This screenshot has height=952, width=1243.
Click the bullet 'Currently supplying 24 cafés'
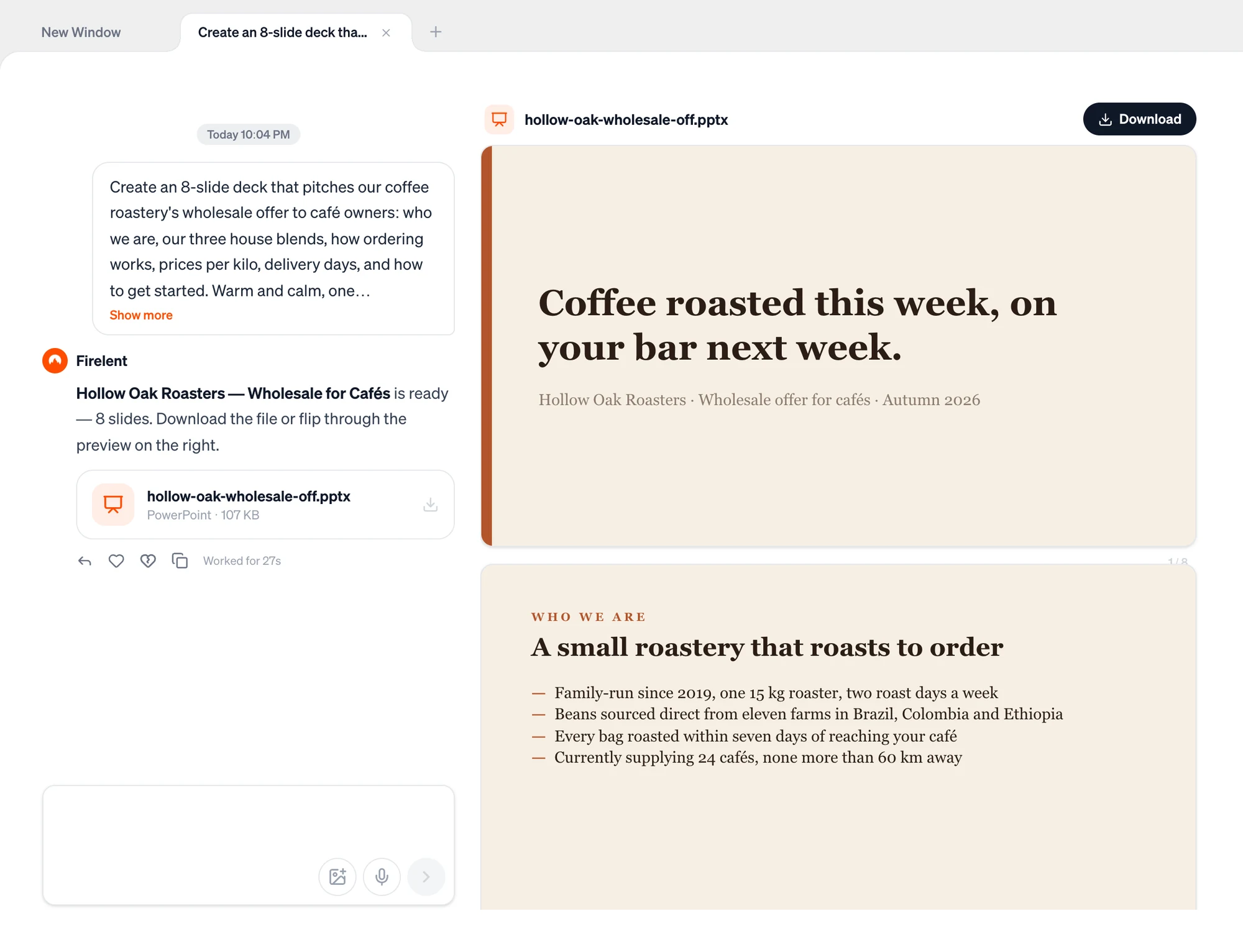758,757
